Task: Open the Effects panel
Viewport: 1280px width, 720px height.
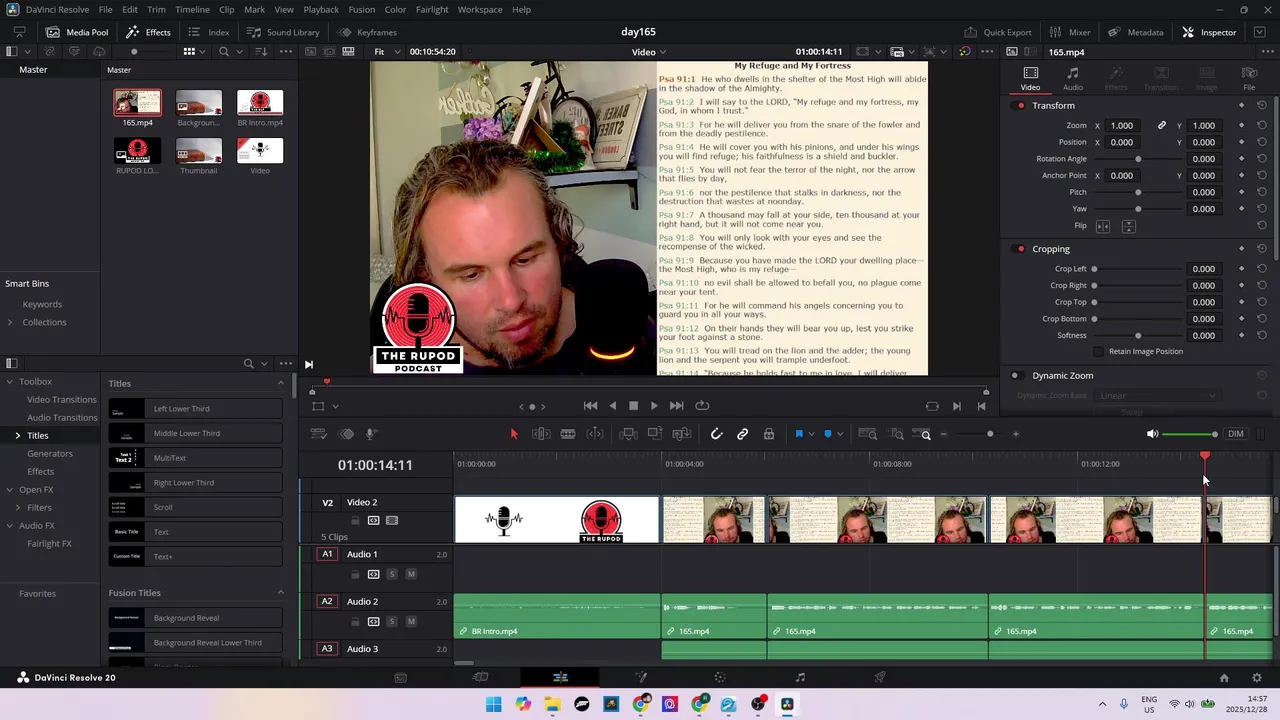Action: (x=148, y=32)
